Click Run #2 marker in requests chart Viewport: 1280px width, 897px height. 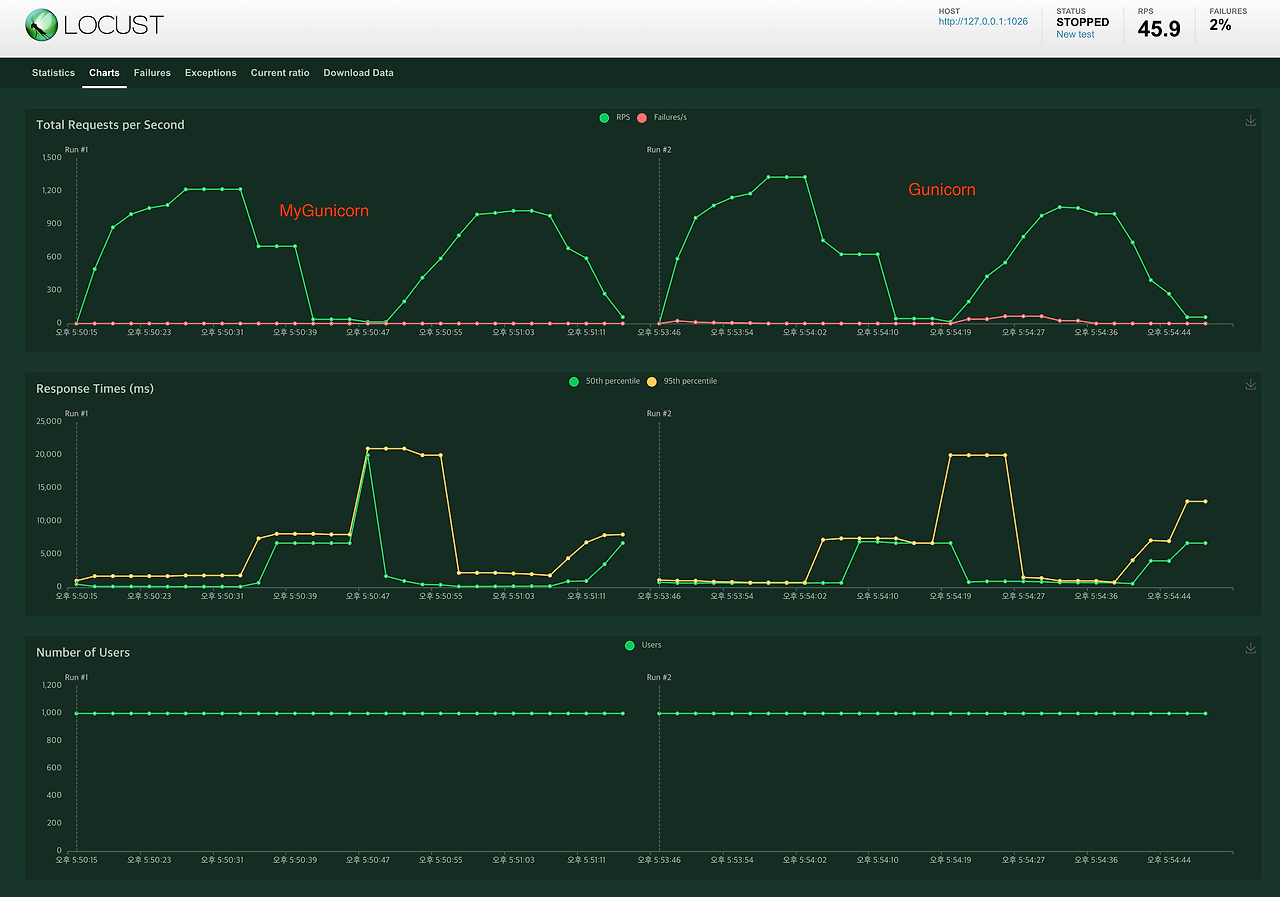659,150
